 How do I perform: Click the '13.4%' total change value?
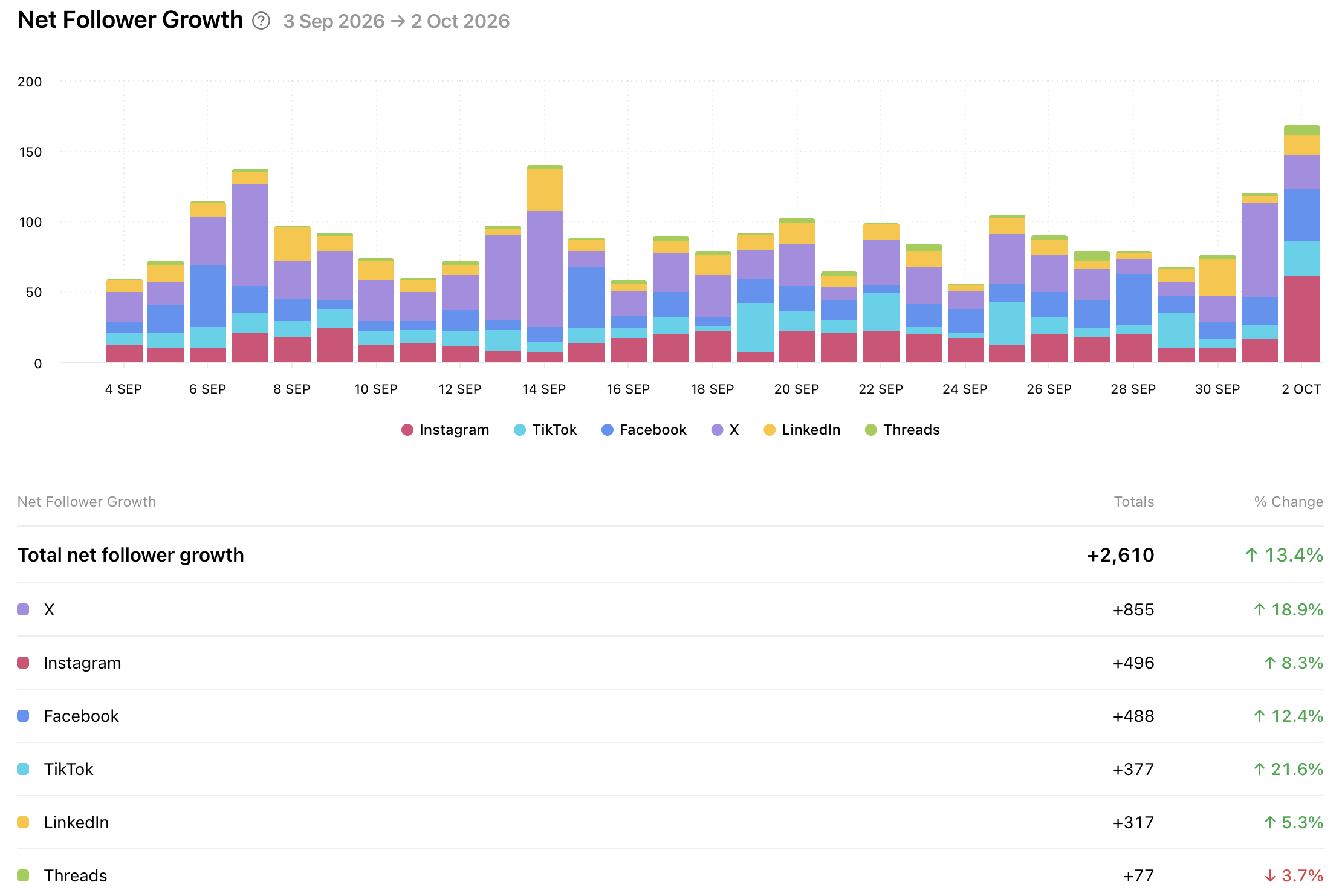tap(1284, 555)
